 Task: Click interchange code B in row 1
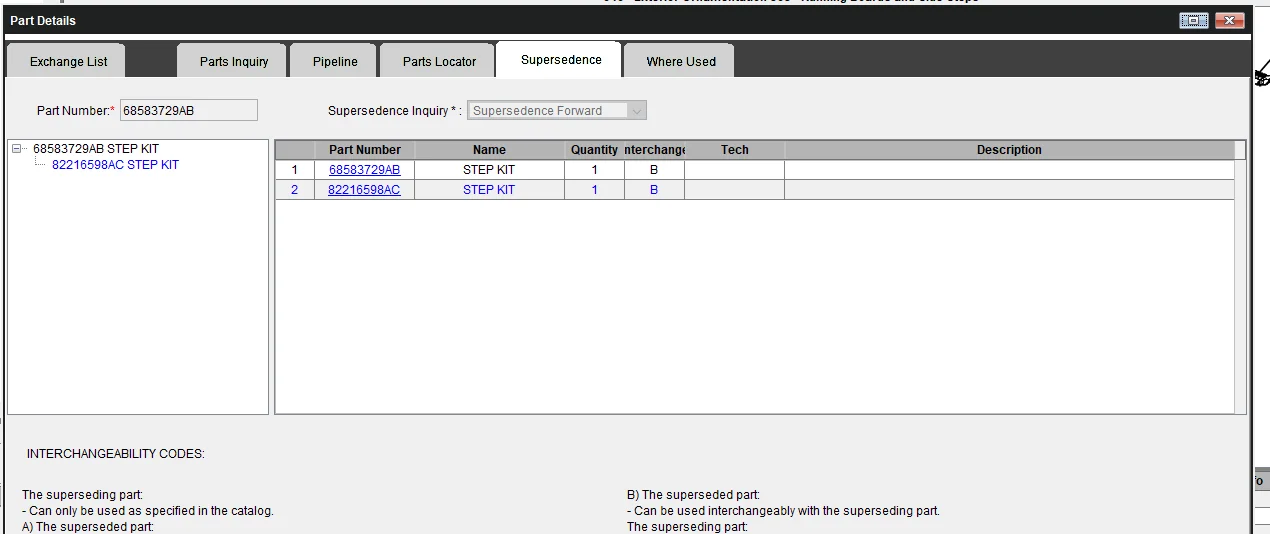(654, 170)
